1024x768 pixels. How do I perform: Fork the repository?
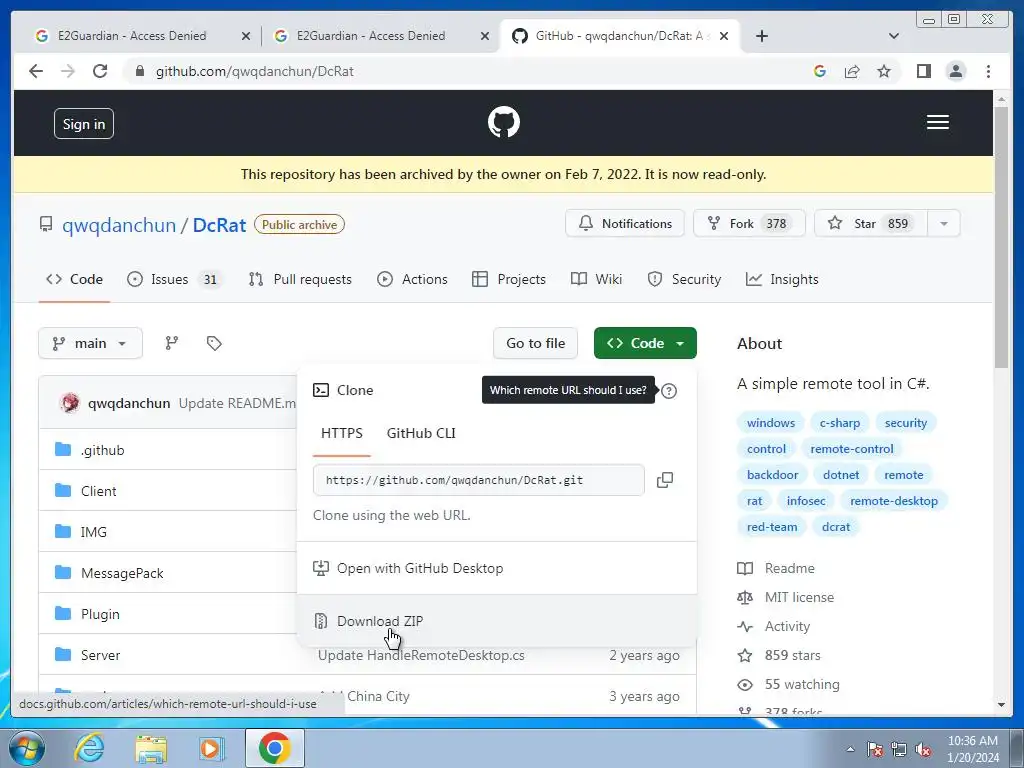[x=749, y=223]
